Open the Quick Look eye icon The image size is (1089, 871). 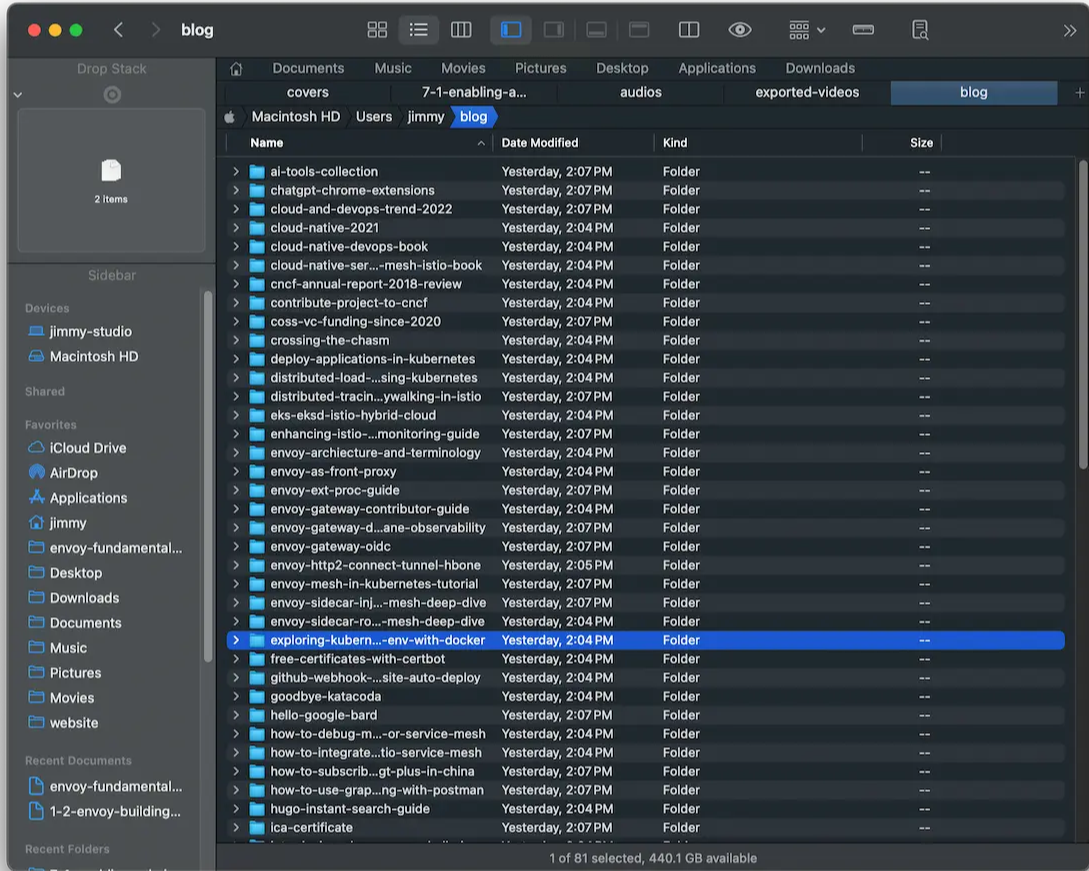point(740,30)
